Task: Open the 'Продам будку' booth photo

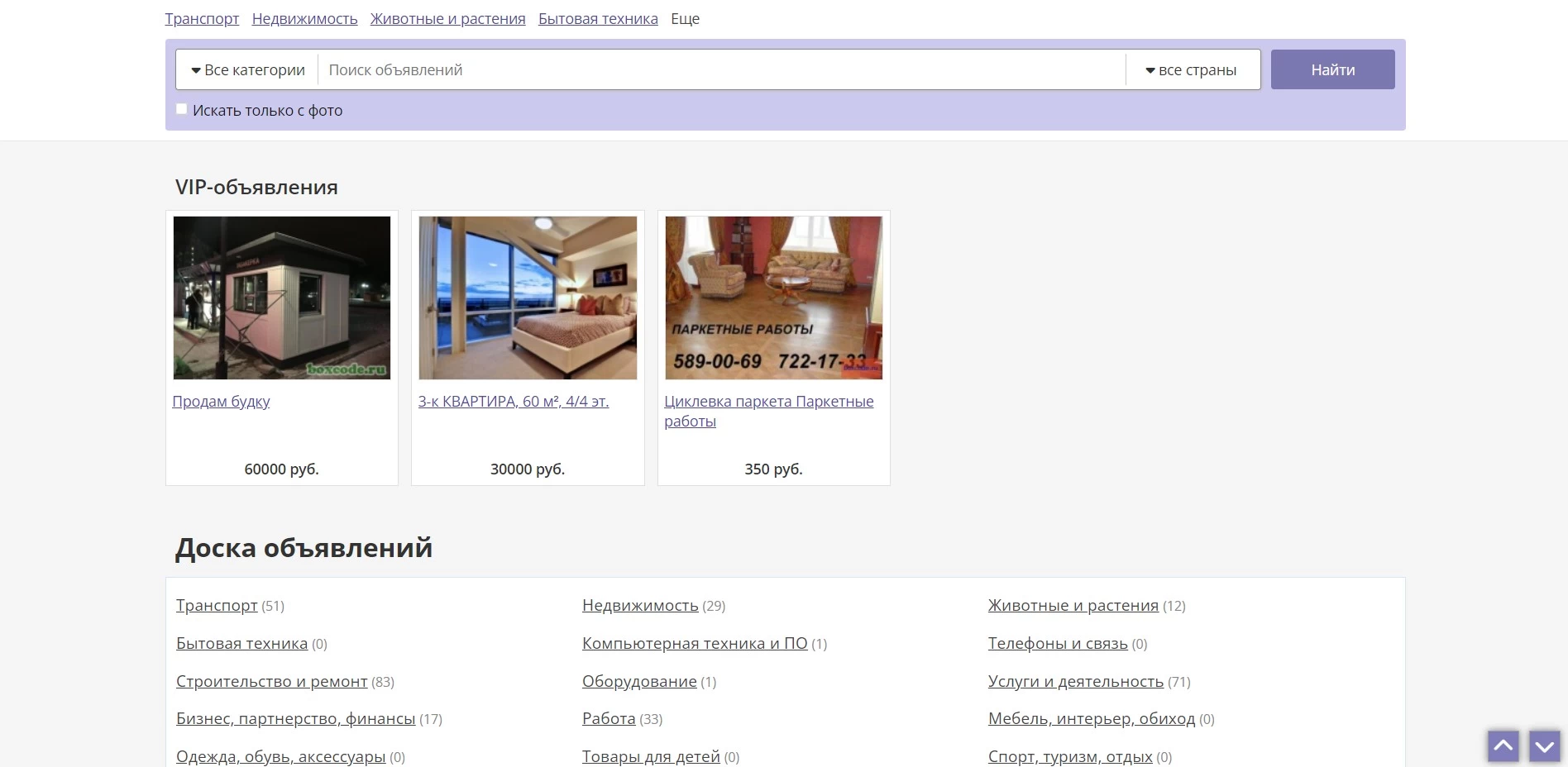Action: pyautogui.click(x=282, y=298)
